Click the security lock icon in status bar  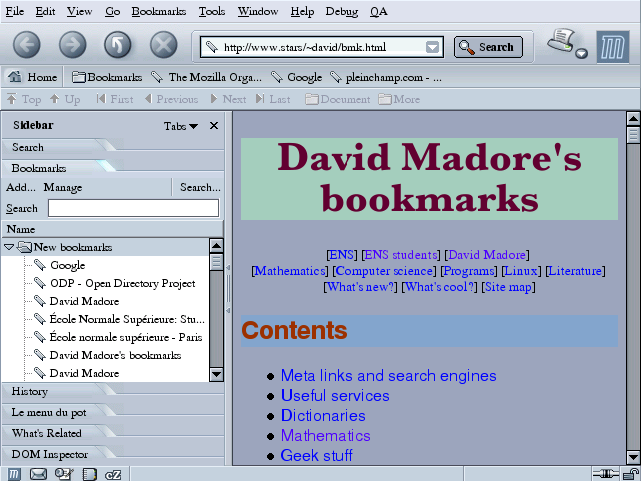[628, 473]
